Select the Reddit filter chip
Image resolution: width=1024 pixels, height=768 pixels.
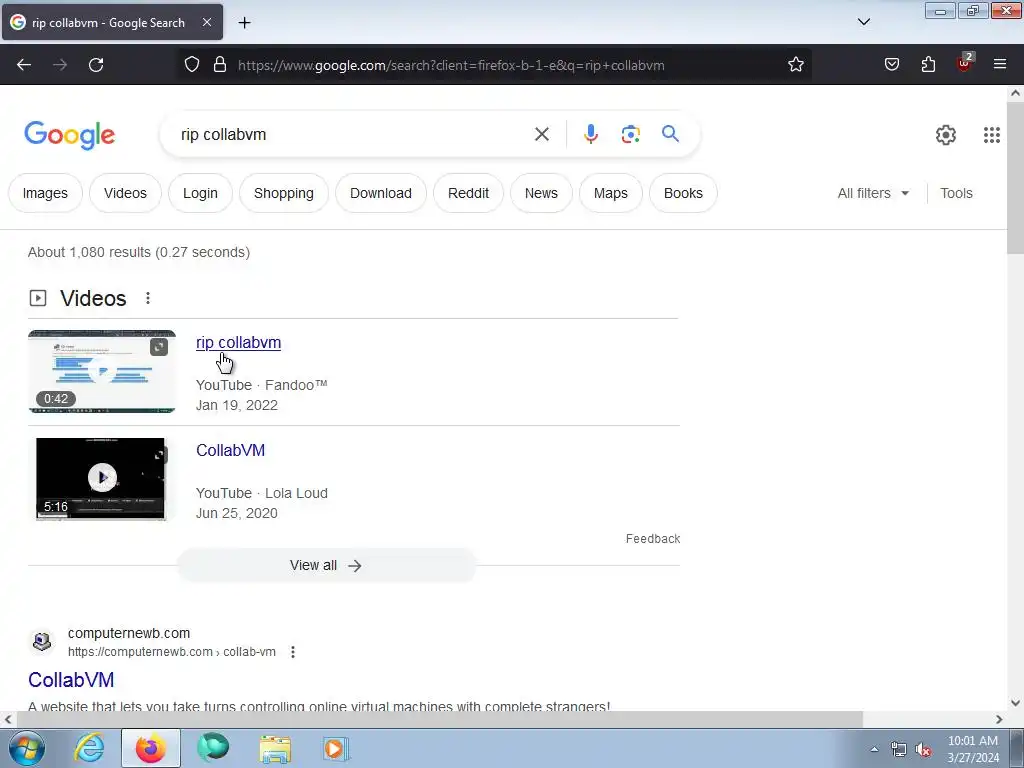(x=468, y=193)
